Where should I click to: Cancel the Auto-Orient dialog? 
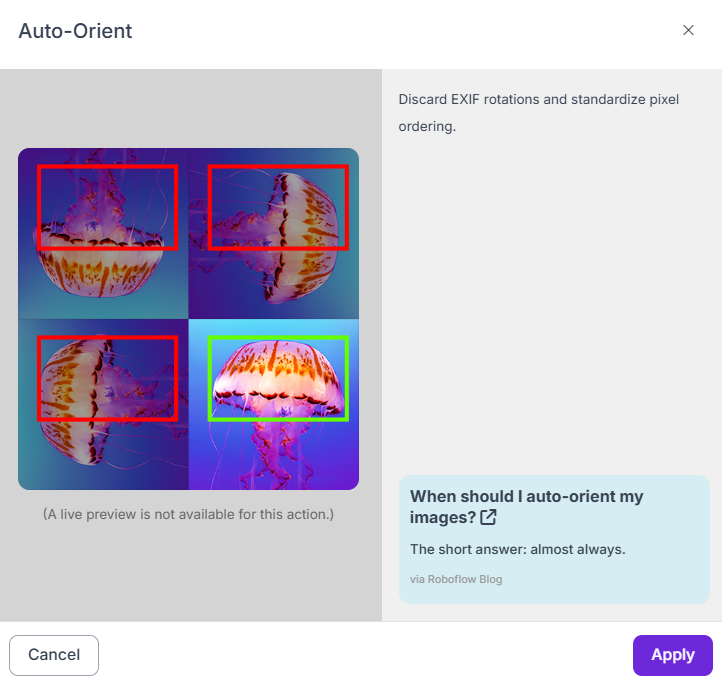click(54, 655)
